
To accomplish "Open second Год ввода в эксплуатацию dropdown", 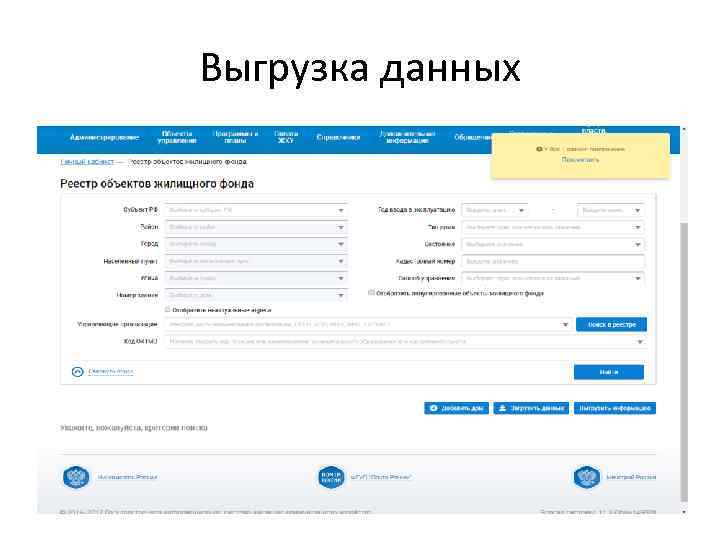I will (610, 210).
